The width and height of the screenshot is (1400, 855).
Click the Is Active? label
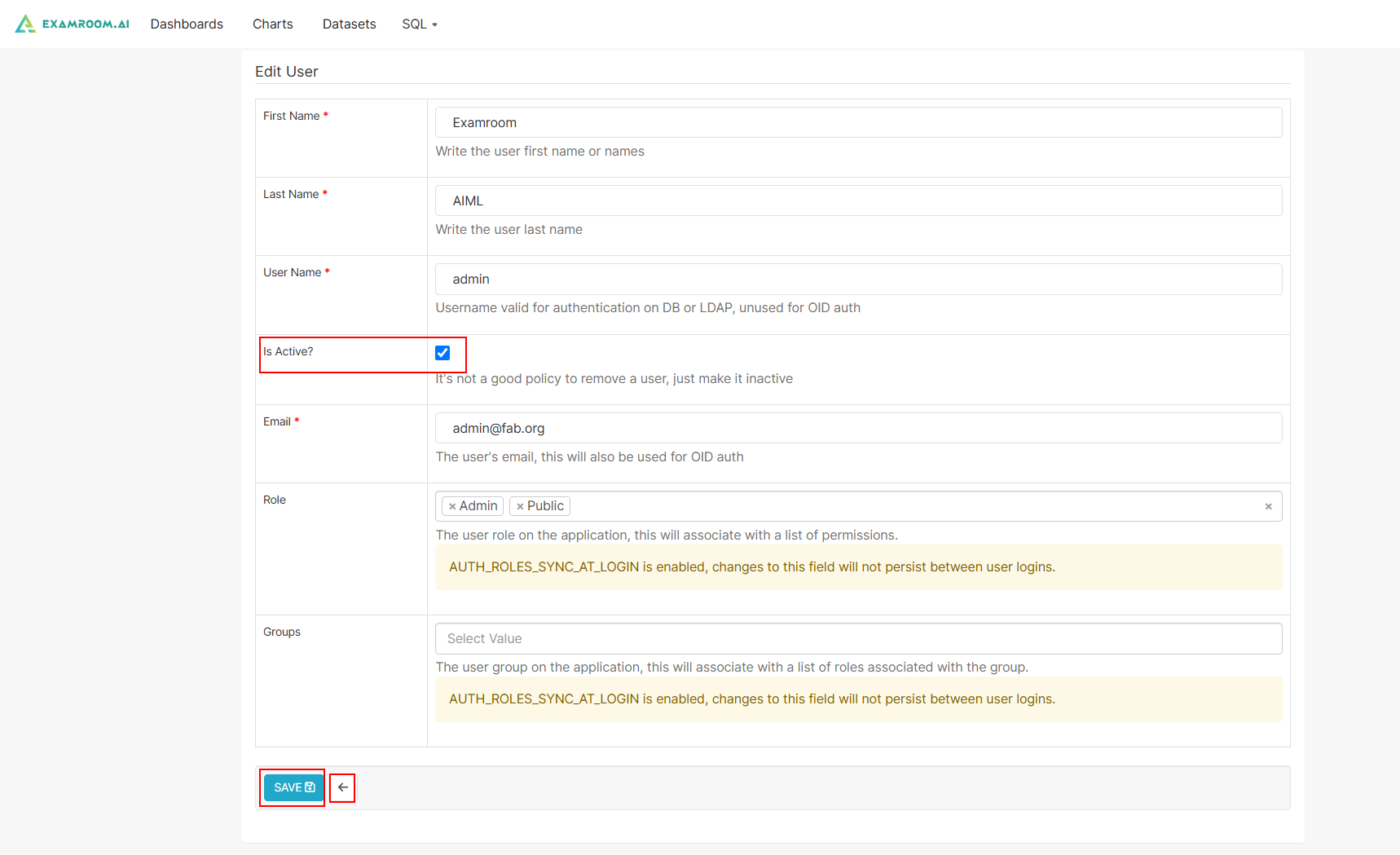pyautogui.click(x=288, y=351)
